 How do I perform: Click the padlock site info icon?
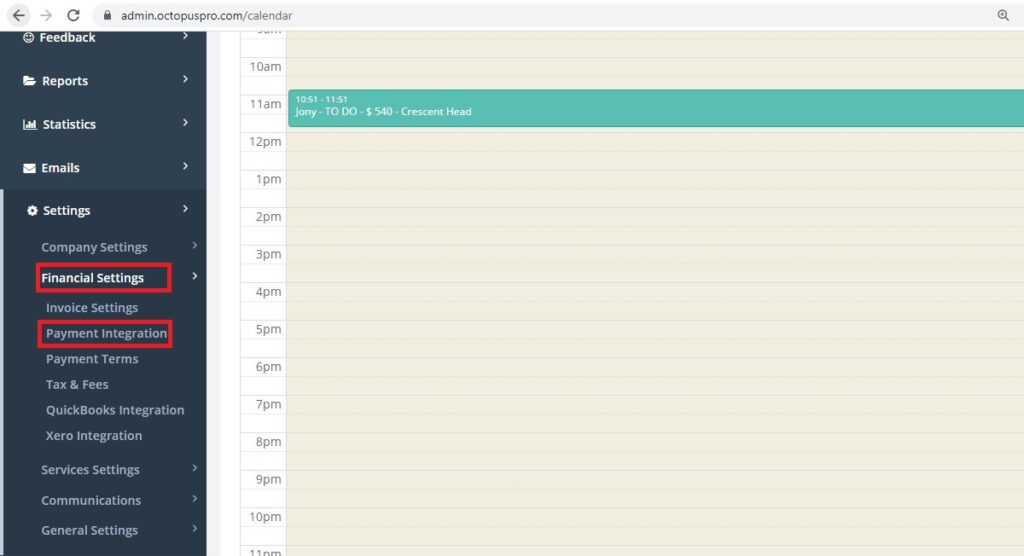[108, 15]
